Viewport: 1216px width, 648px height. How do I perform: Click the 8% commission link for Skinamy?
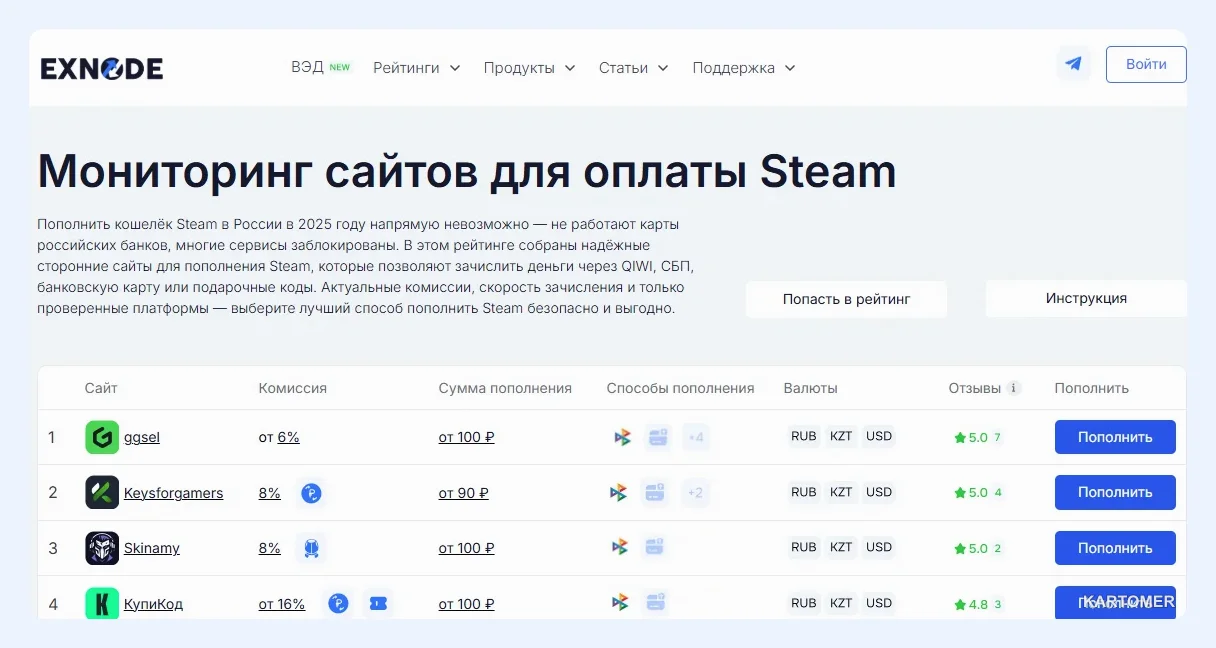coord(270,548)
